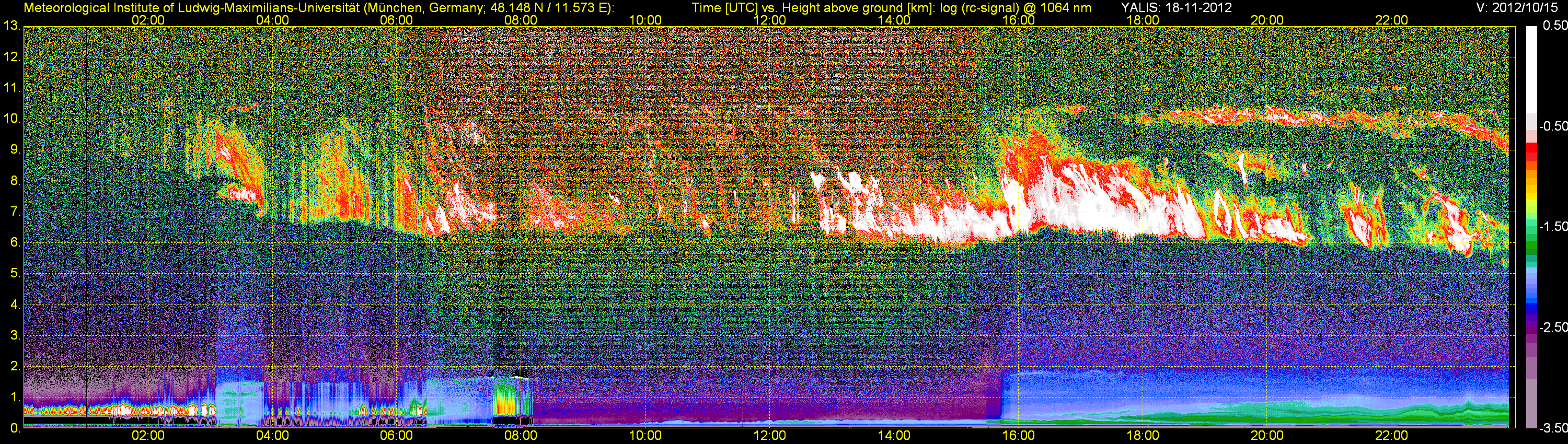Image resolution: width=1568 pixels, height=444 pixels.
Task: Click '12:00' on the lower time axis
Action: [769, 436]
